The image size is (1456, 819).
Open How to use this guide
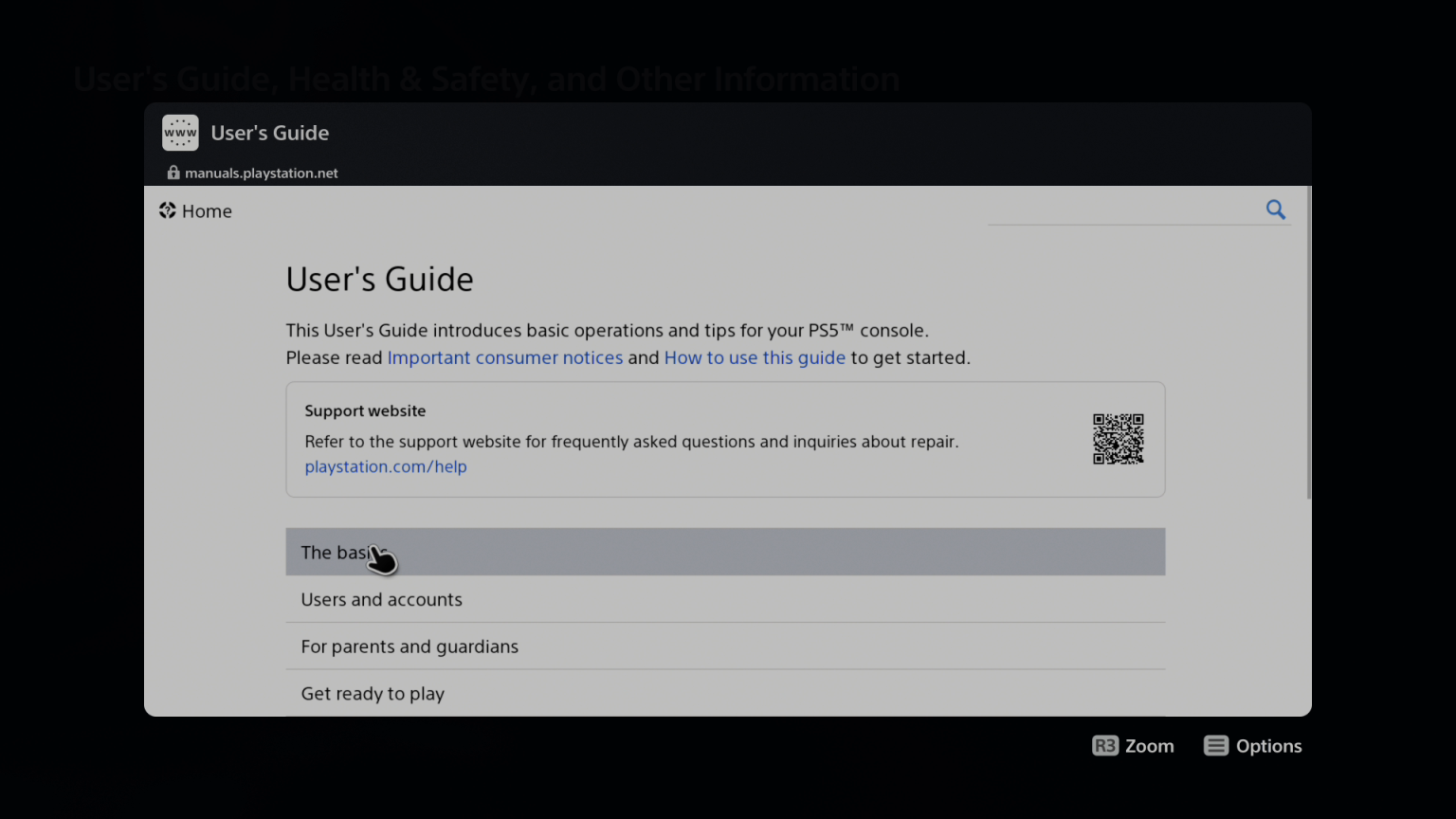coord(755,357)
